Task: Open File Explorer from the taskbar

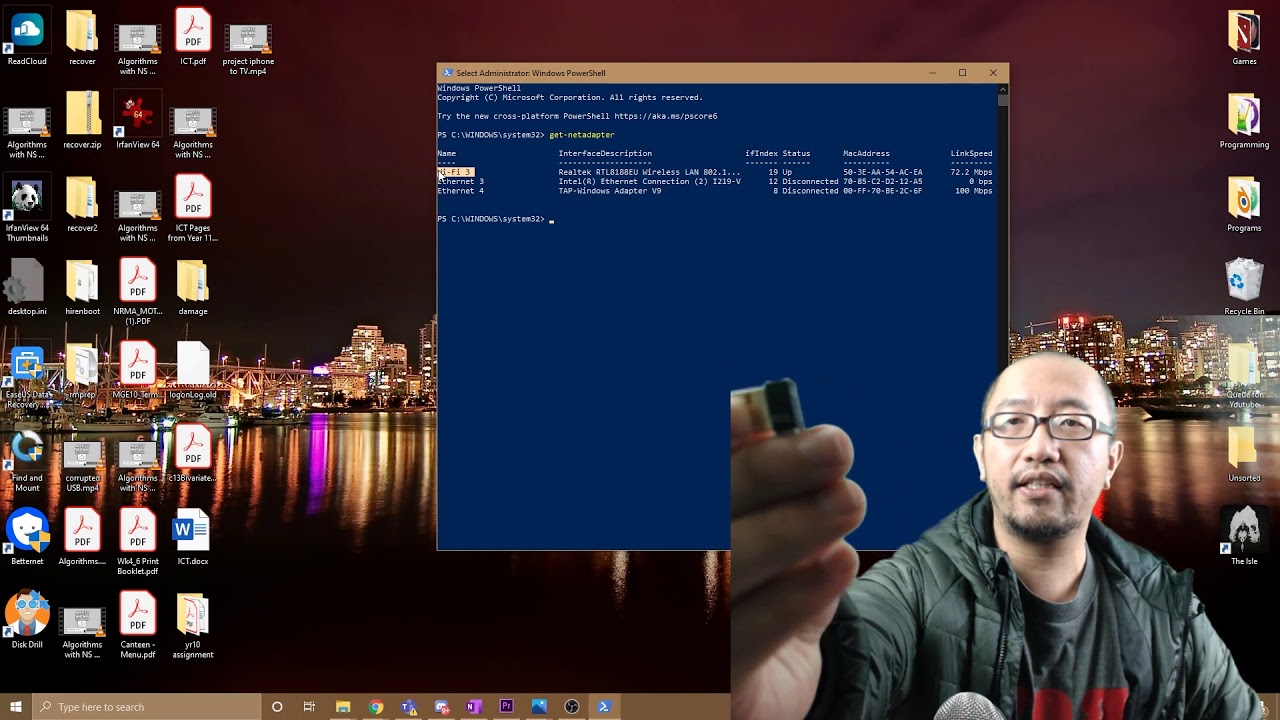Action: (x=343, y=707)
